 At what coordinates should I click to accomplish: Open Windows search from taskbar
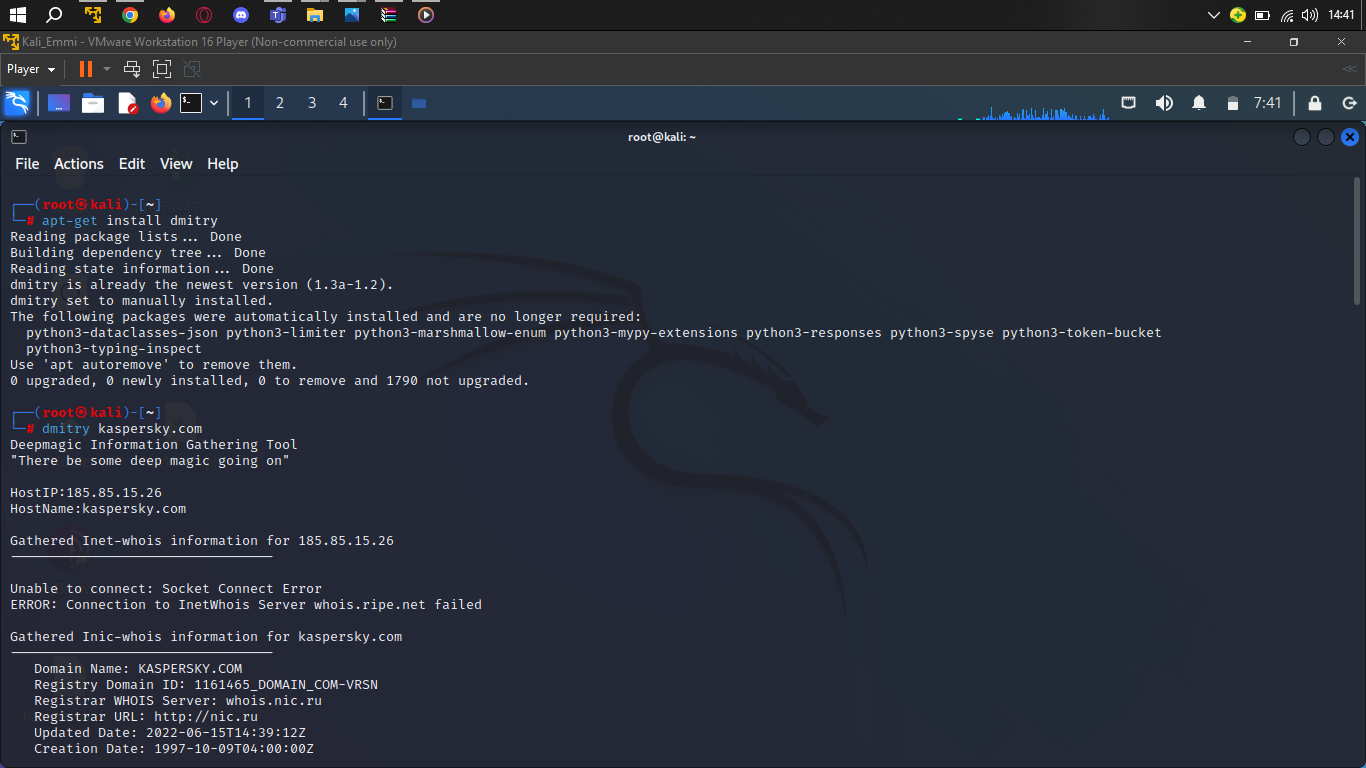point(55,15)
